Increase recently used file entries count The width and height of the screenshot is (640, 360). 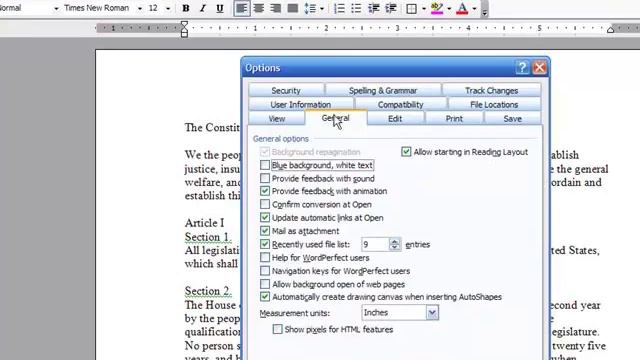pos(395,241)
